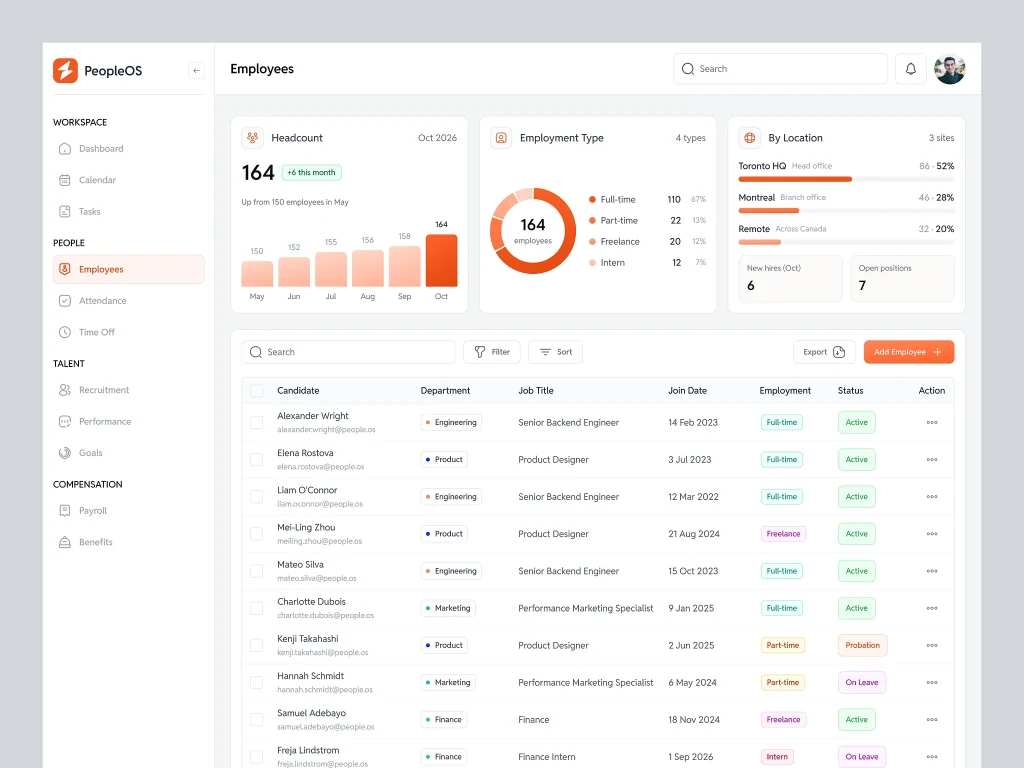
Task: Open Goals under Talent
Action: [x=129, y=453]
